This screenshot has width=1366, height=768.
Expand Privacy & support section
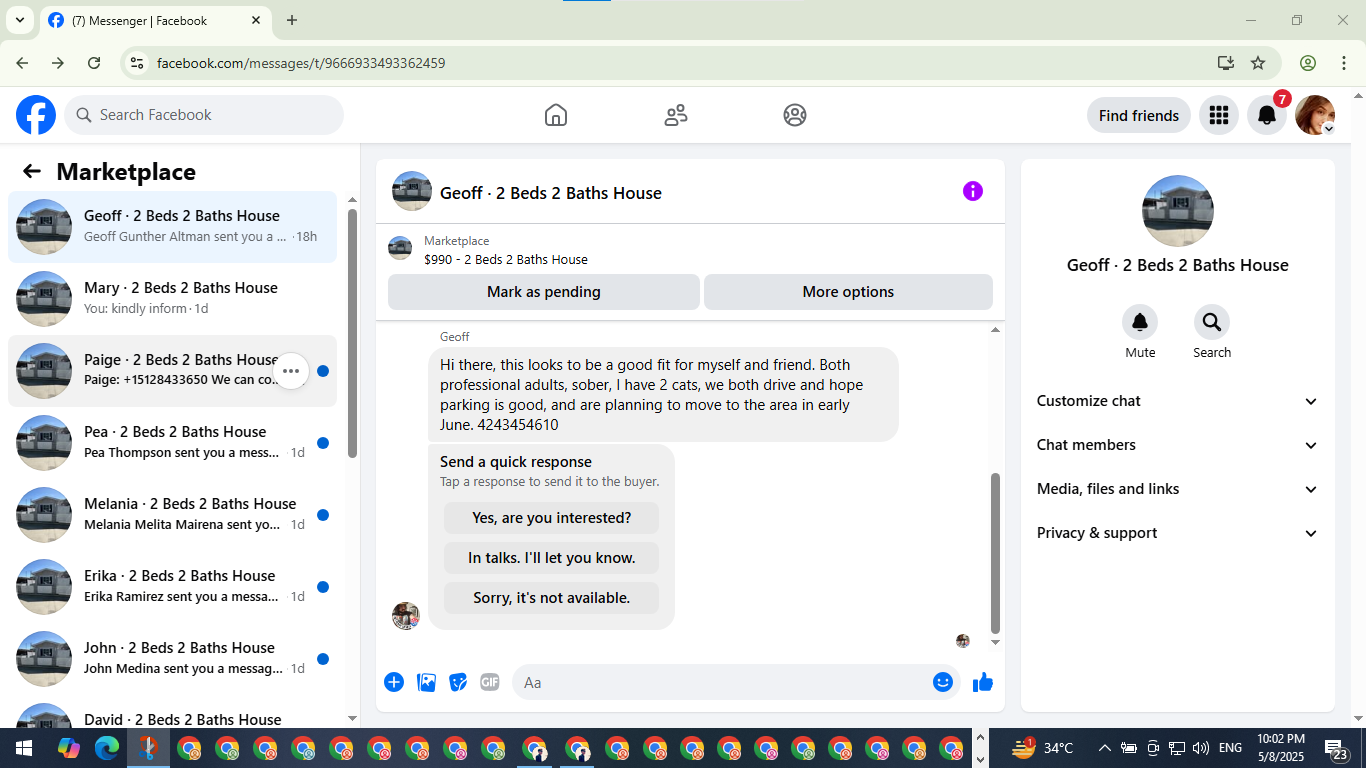point(1178,533)
